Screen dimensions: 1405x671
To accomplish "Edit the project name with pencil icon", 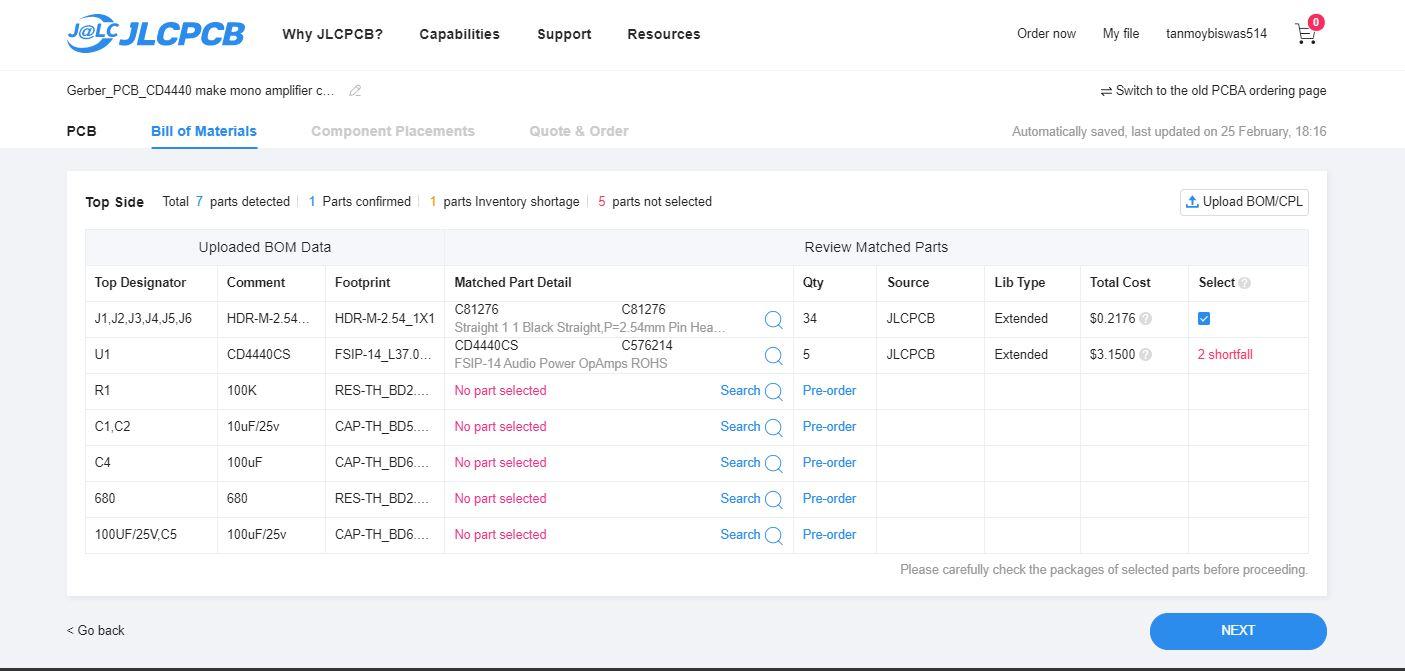I will 355,91.
